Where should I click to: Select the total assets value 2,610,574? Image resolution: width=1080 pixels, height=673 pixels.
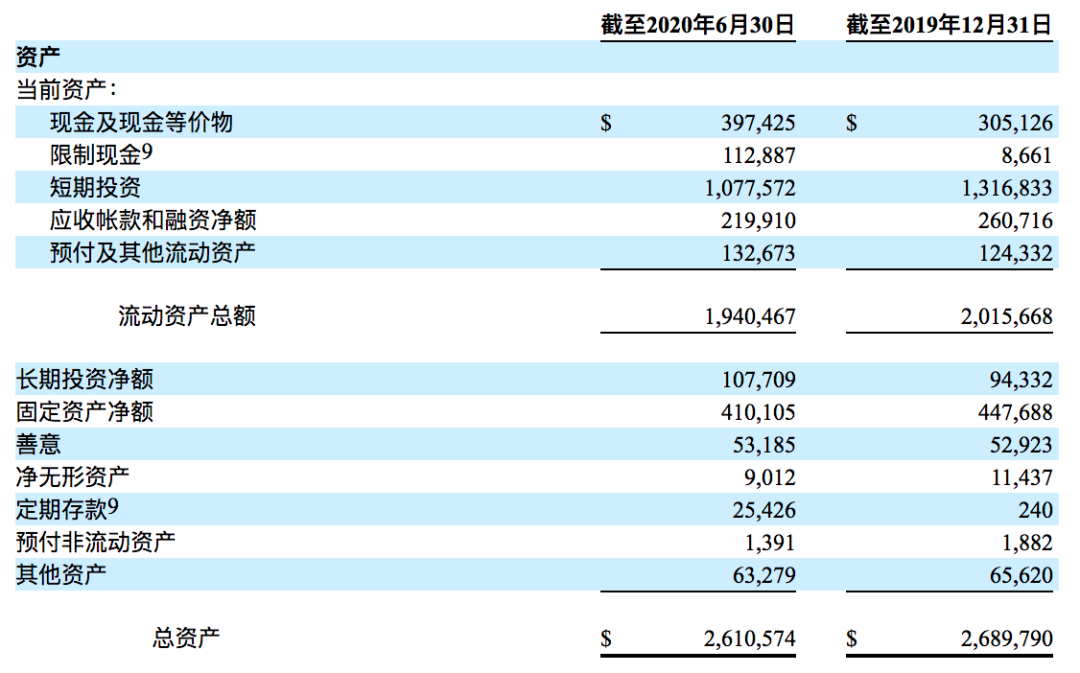tap(749, 639)
